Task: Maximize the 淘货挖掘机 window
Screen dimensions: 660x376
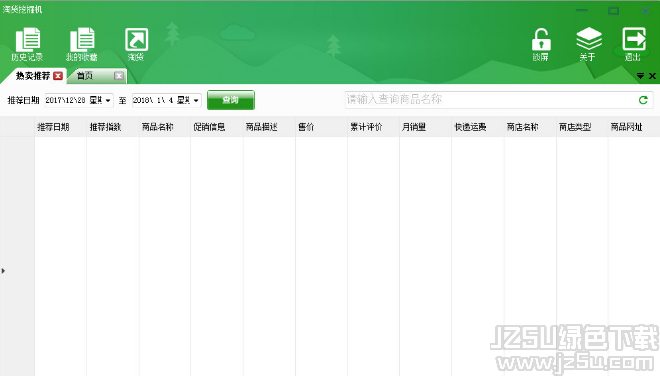Action: coord(613,11)
